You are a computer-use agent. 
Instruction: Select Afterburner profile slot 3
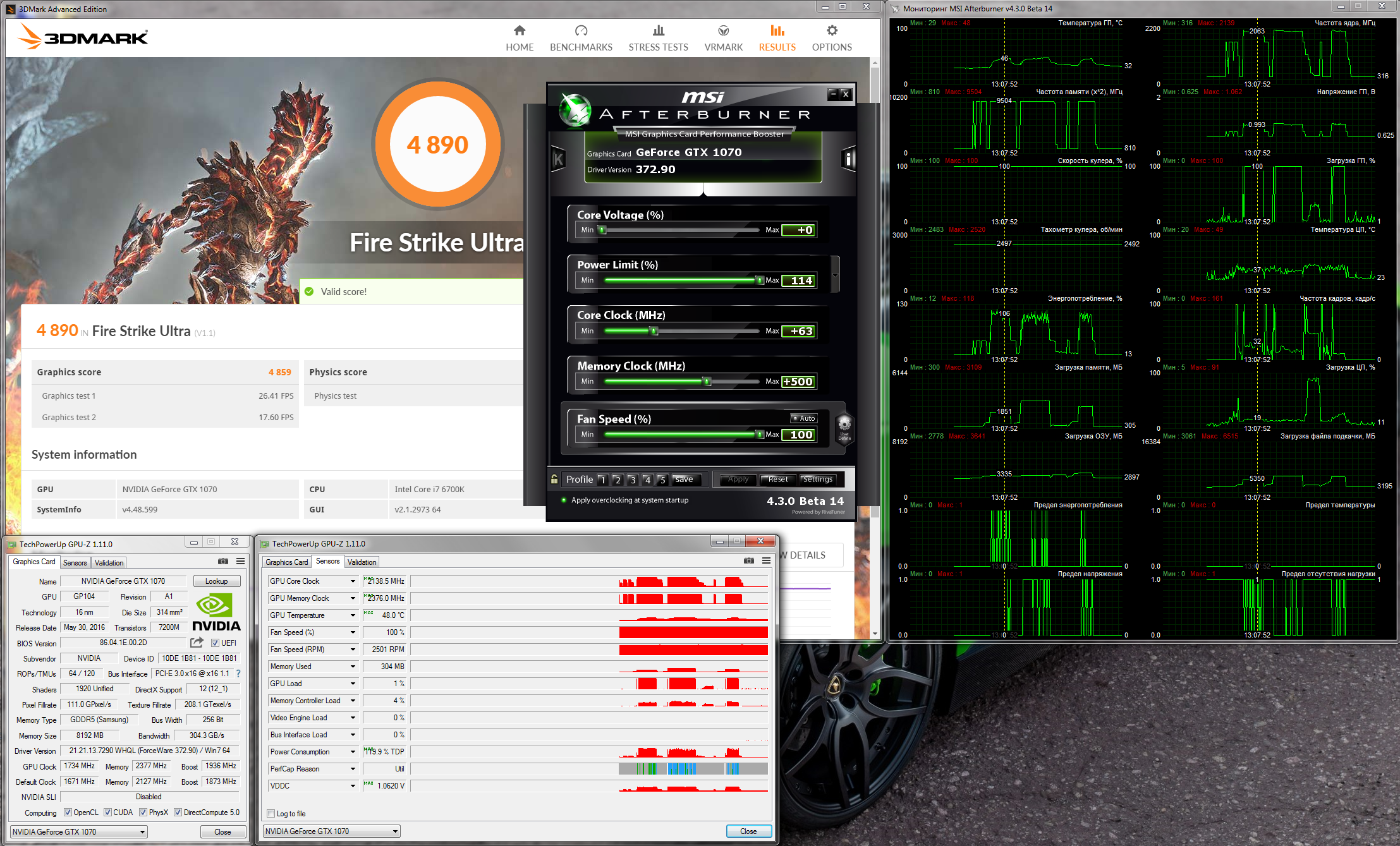(633, 480)
